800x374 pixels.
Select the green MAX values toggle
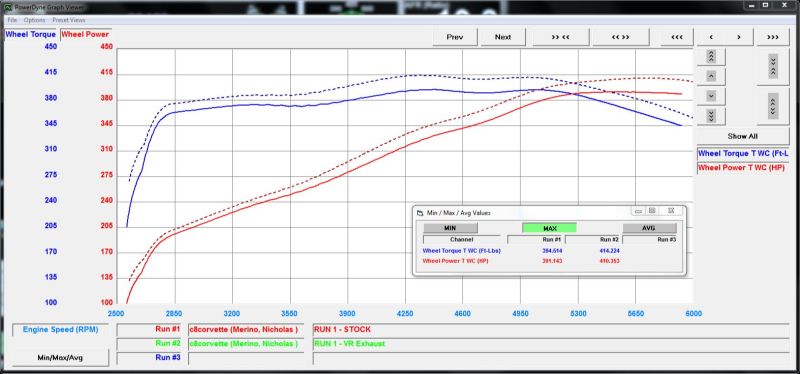549,228
